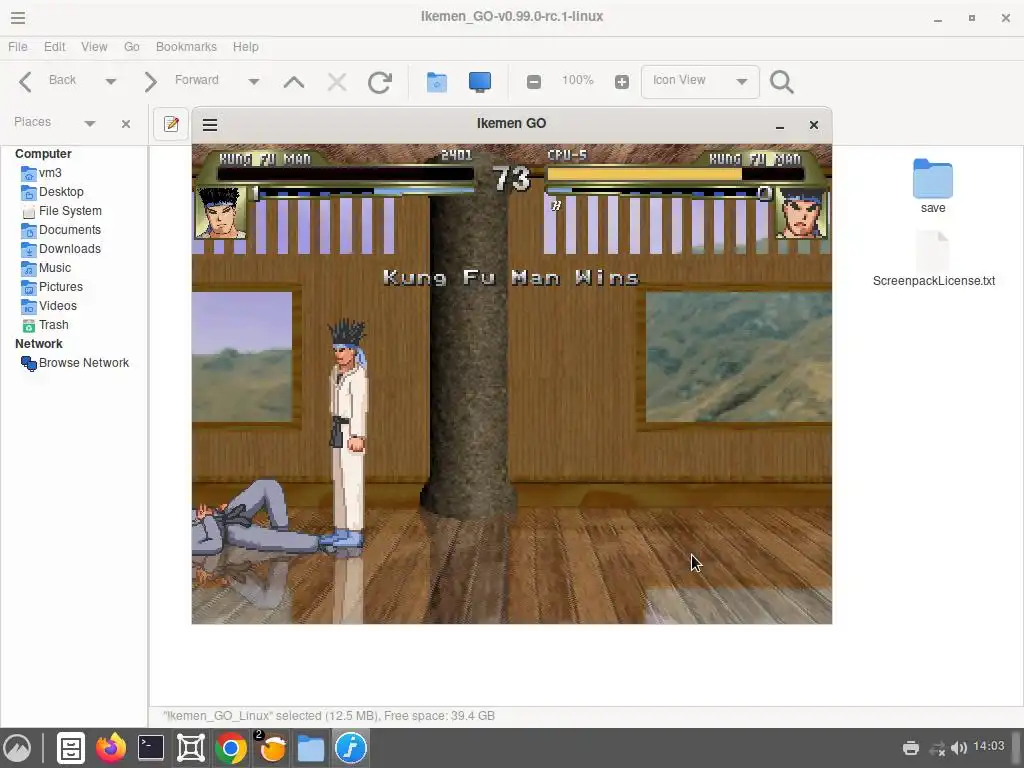
Task: Click the CPU Kung Fu Man portrait
Action: [803, 213]
